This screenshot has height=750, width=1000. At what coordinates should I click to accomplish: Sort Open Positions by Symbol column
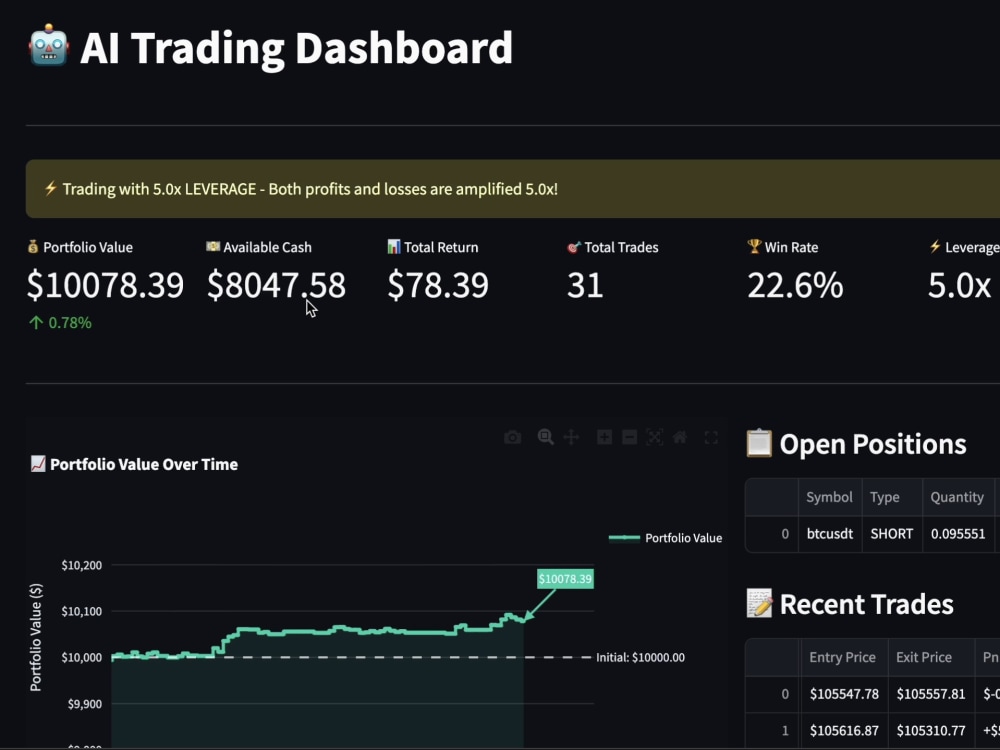[x=830, y=497]
